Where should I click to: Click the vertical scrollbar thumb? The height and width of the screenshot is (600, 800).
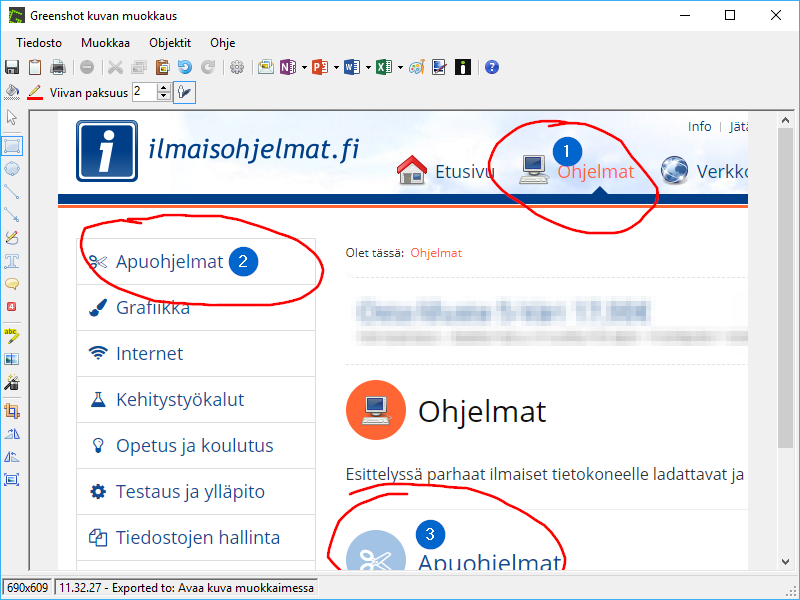[785, 288]
